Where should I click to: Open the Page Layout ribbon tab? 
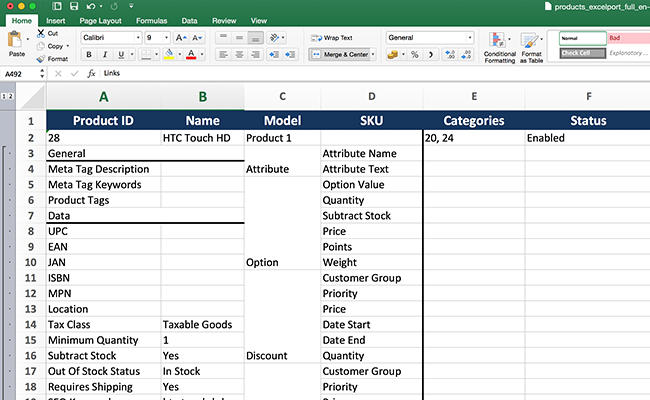[x=100, y=21]
